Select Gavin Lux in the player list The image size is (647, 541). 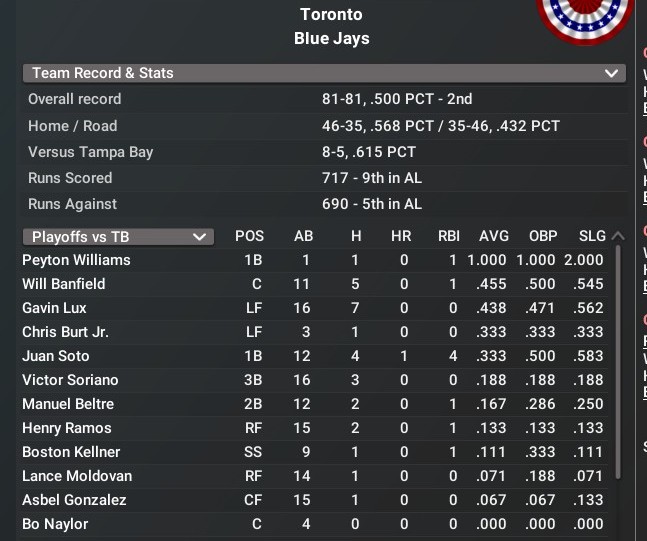(x=54, y=308)
